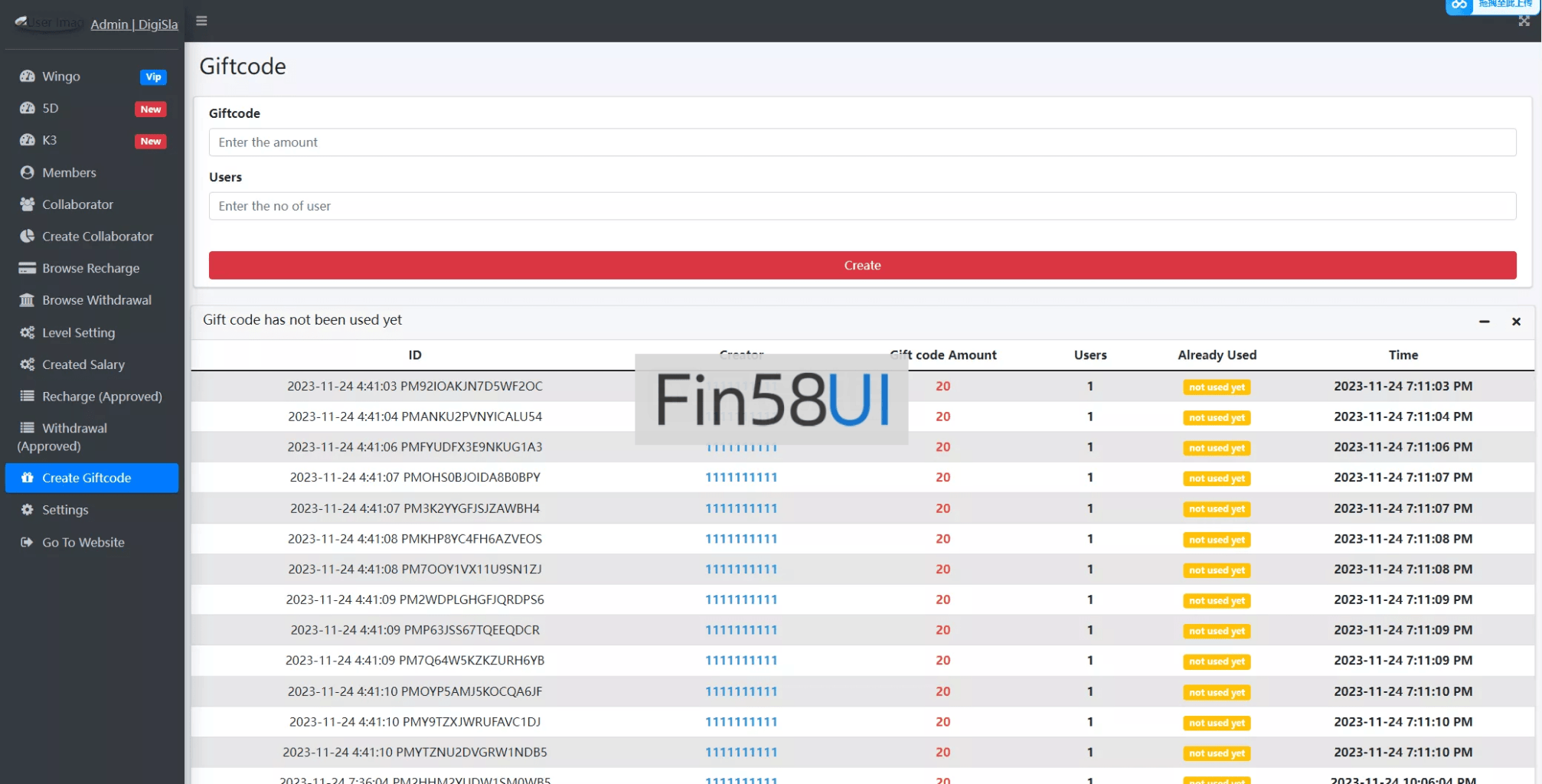Open the K3 menu item
The height and width of the screenshot is (784, 1542).
click(x=50, y=140)
